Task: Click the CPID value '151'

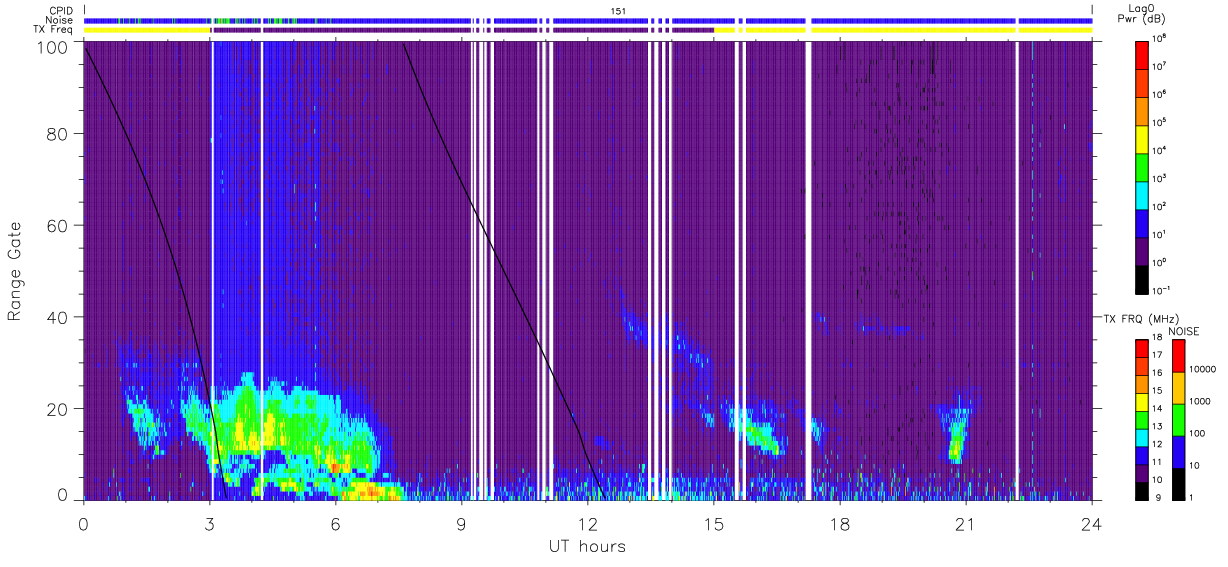Action: click(618, 11)
